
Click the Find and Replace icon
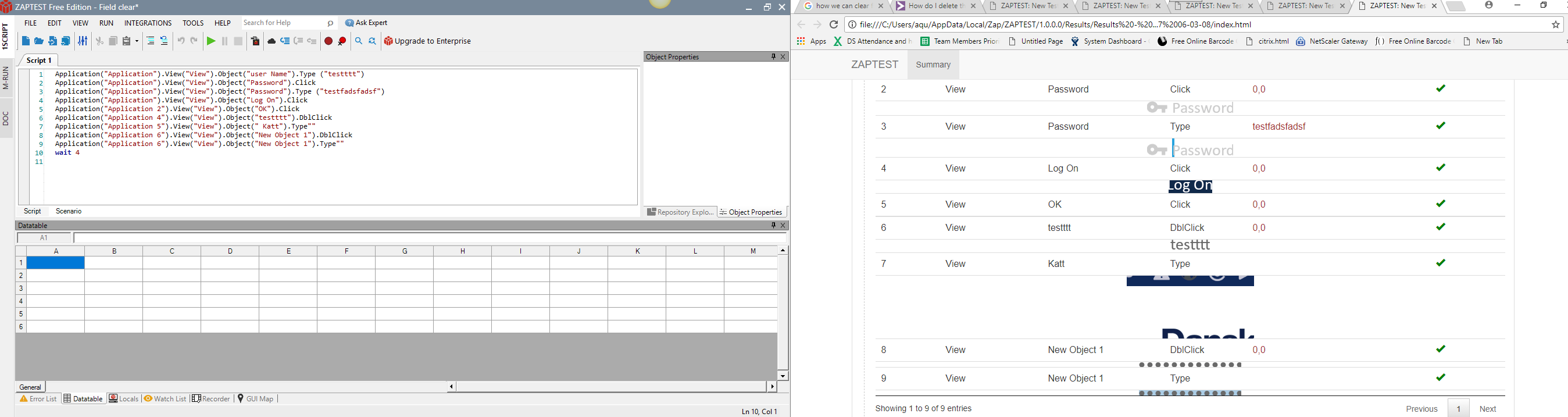pos(373,41)
